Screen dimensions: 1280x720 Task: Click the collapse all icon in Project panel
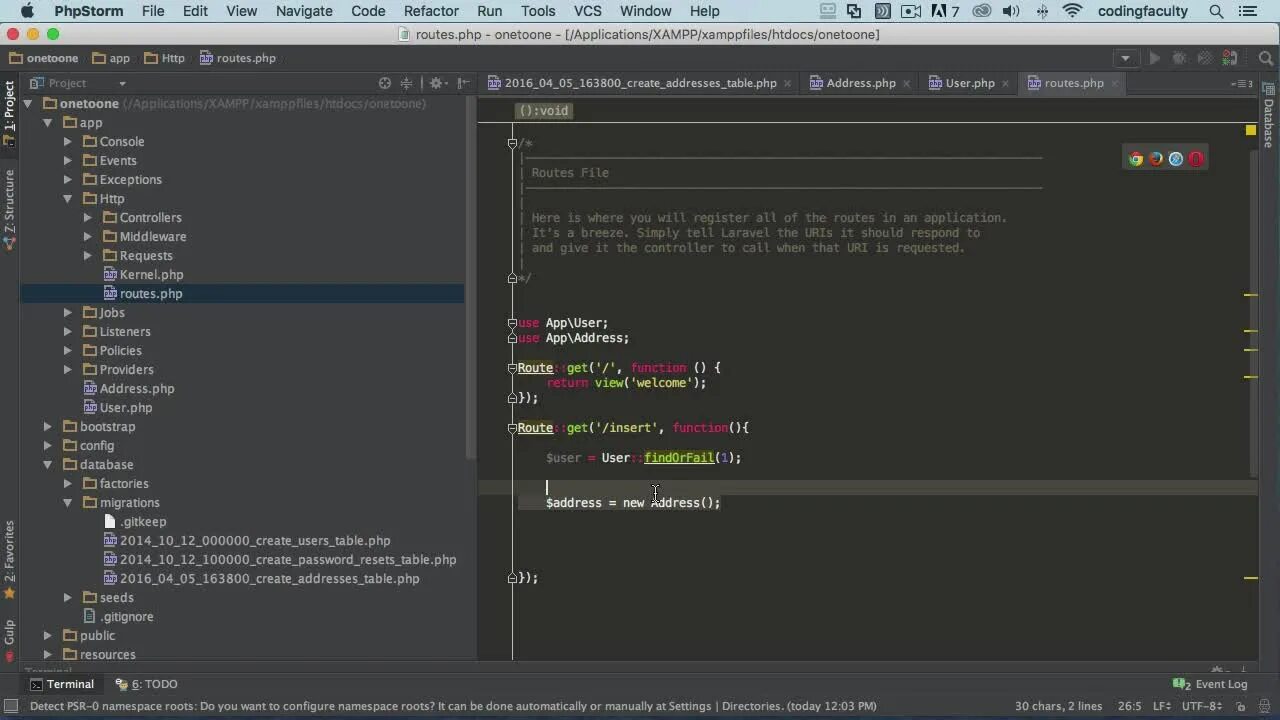click(406, 83)
